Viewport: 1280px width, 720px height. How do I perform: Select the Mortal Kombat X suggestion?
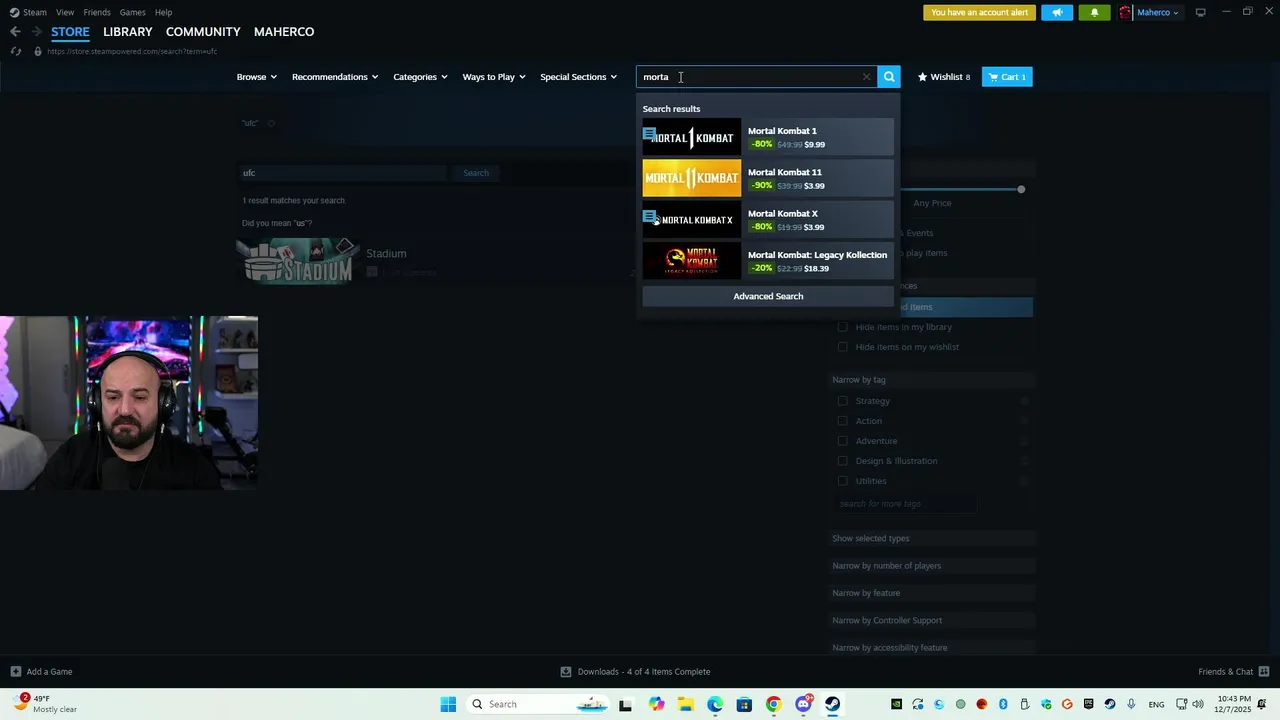(768, 220)
